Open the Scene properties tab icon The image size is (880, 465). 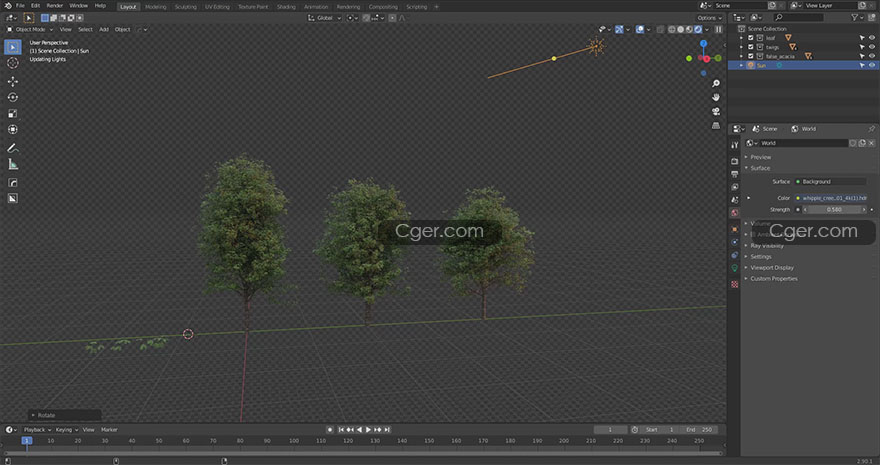pyautogui.click(x=735, y=200)
